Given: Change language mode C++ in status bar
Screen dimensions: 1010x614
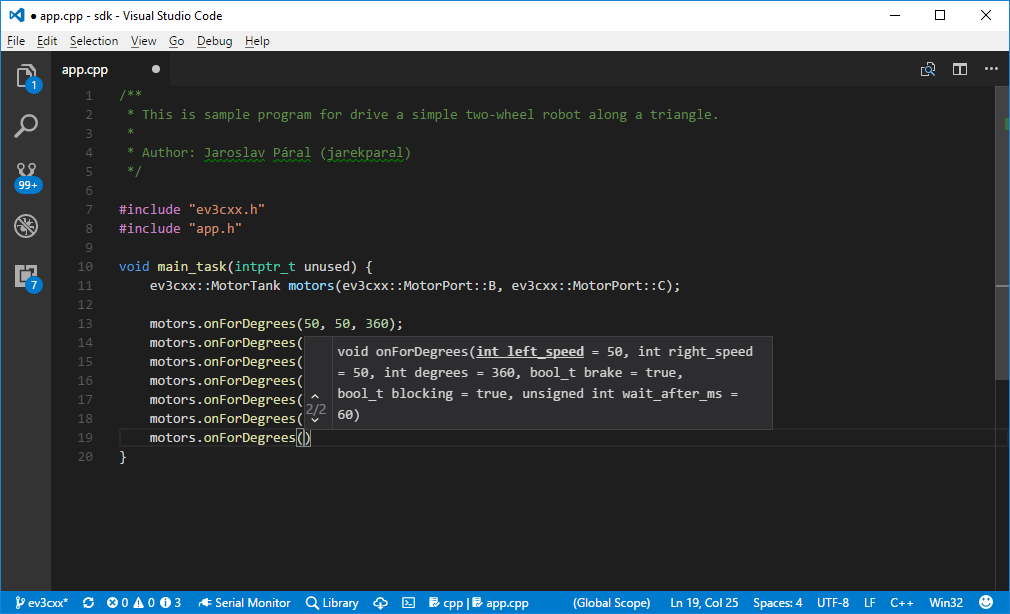Looking at the screenshot, I should coord(902,603).
